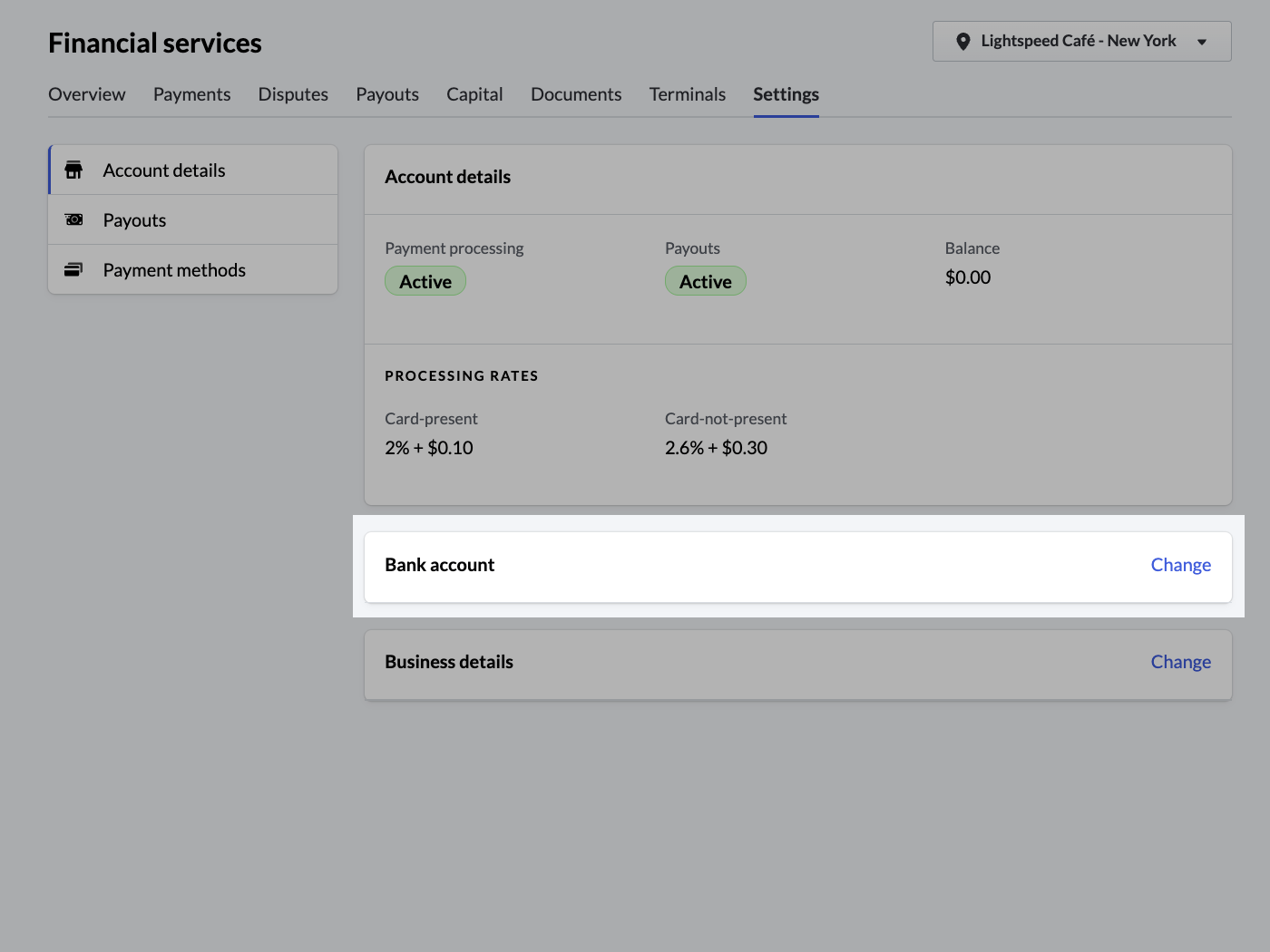Expand the caret on the store picker
Viewport: 1270px width, 952px height.
click(x=1202, y=41)
